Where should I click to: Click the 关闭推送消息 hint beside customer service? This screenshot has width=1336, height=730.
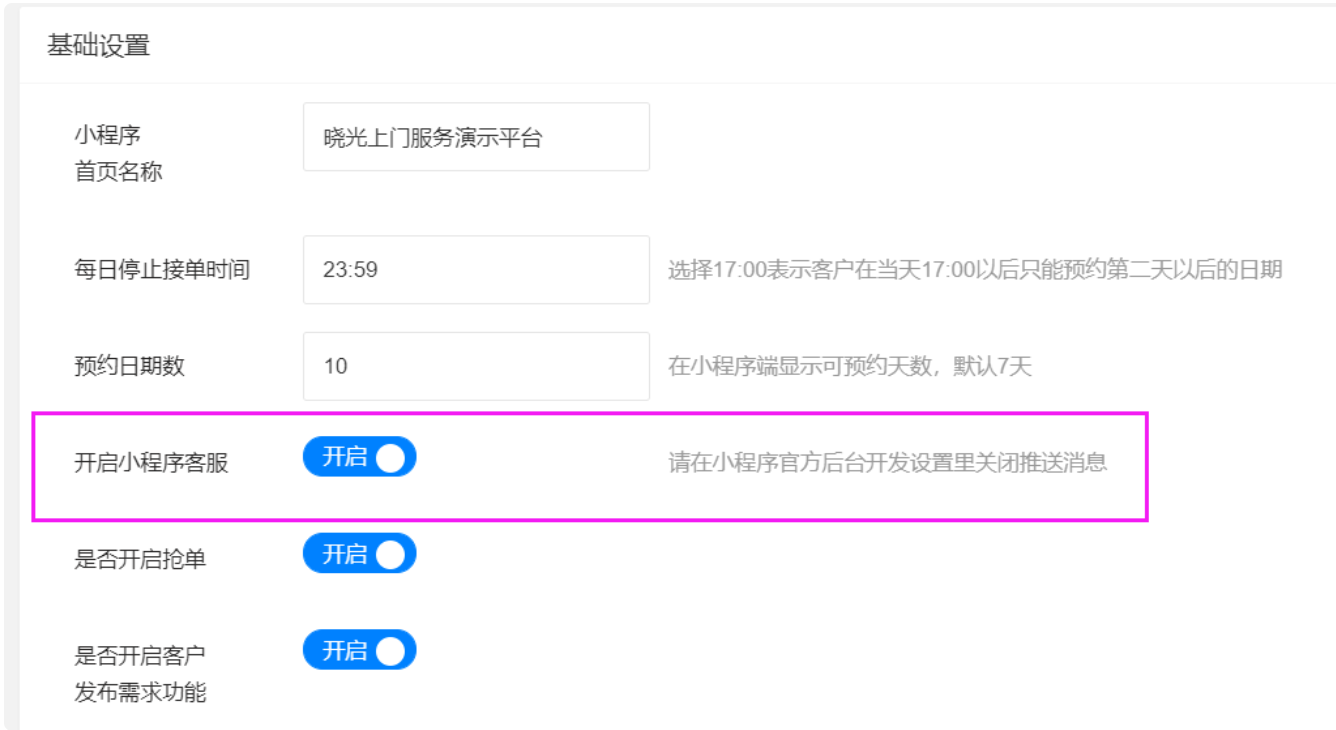tap(887, 463)
